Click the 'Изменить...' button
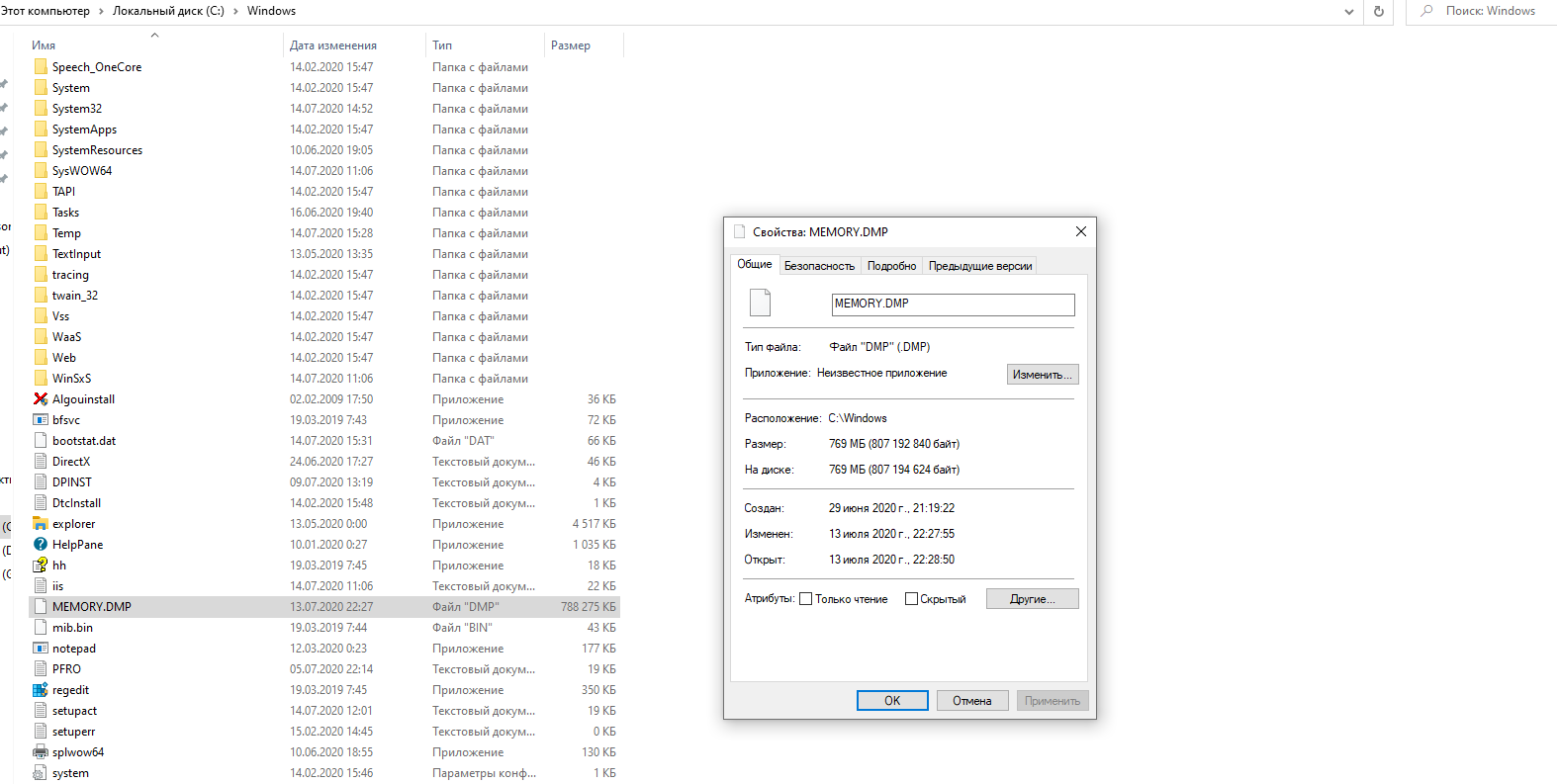 [x=1043, y=375]
